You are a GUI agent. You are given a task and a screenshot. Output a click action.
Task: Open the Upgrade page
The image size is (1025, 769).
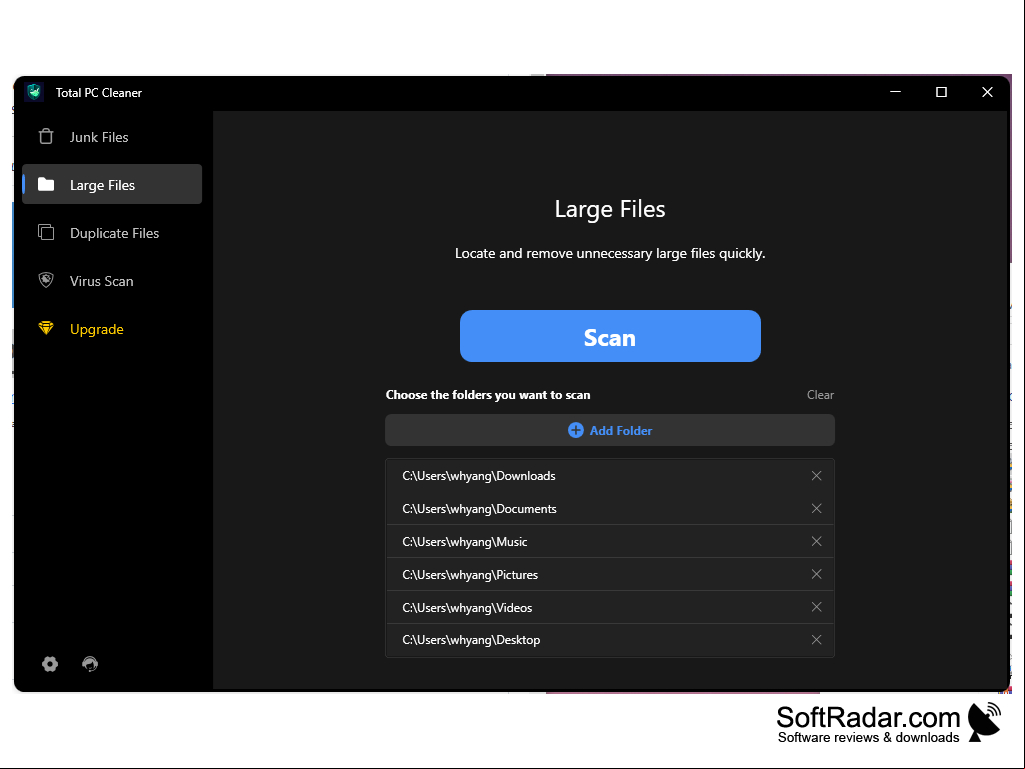(112, 329)
